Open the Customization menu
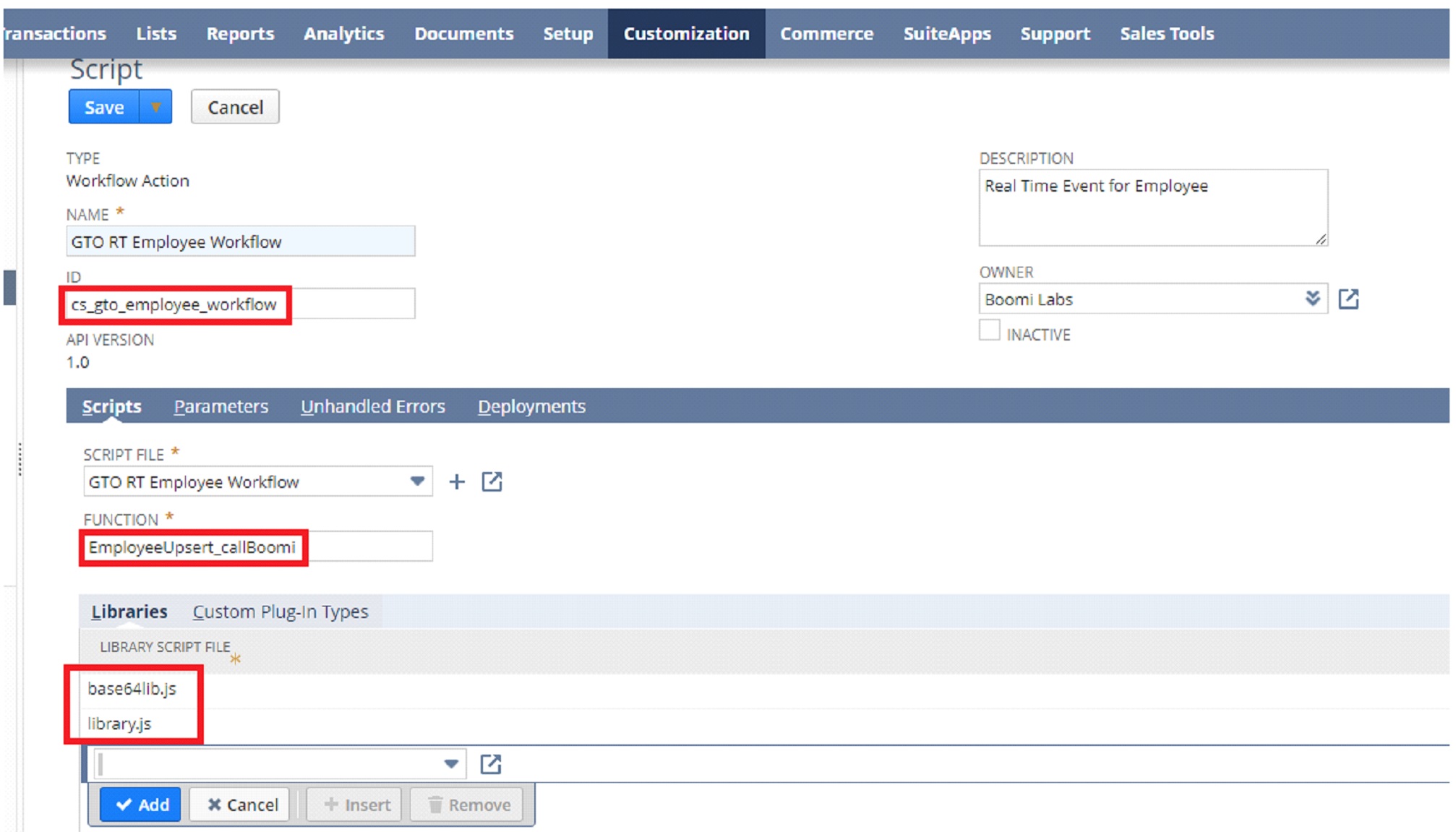Viewport: 1456px width, 832px height. [x=686, y=33]
